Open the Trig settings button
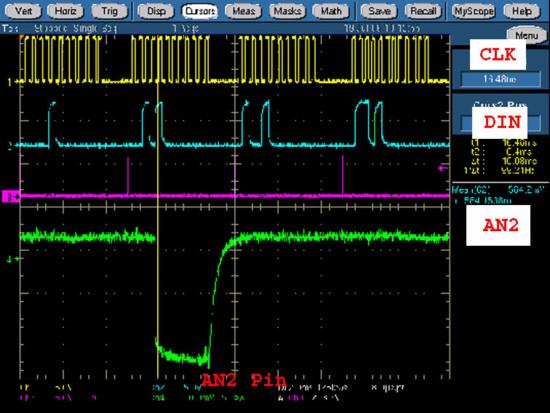Screen dimensions: 550x413 pyautogui.click(x=110, y=11)
